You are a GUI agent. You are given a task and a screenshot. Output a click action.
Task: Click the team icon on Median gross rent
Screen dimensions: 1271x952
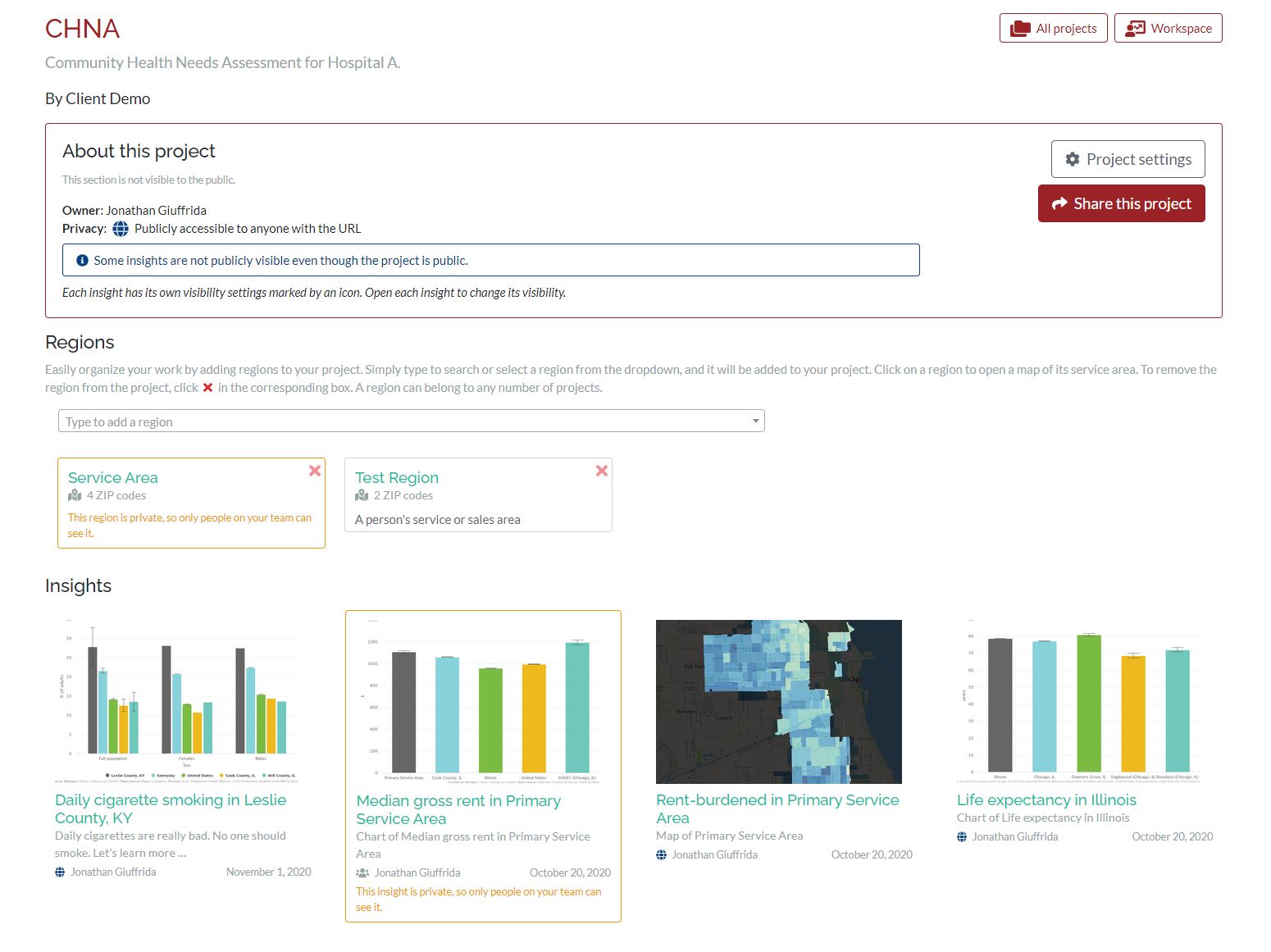pyautogui.click(x=362, y=872)
